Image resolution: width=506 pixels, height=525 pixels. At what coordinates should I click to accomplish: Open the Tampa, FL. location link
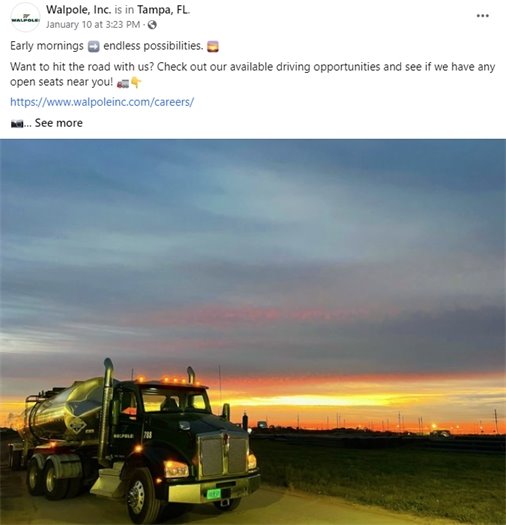pyautogui.click(x=163, y=10)
